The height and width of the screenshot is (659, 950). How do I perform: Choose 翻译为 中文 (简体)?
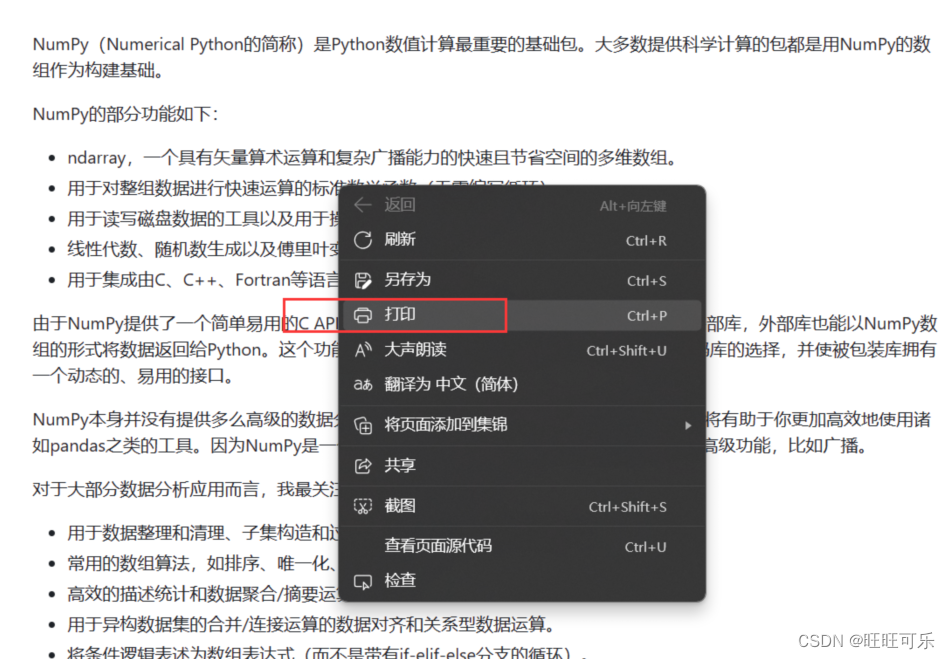tap(522, 385)
